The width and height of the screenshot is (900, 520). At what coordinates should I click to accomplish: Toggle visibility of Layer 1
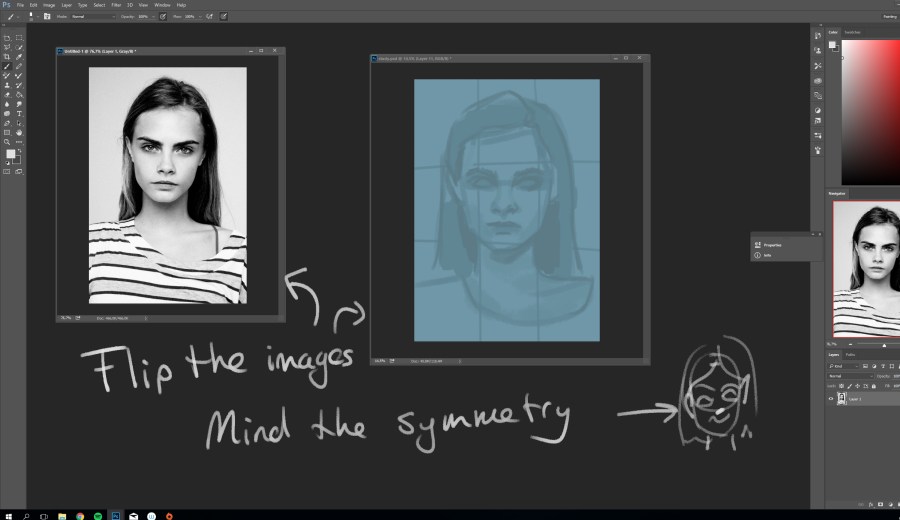click(831, 398)
